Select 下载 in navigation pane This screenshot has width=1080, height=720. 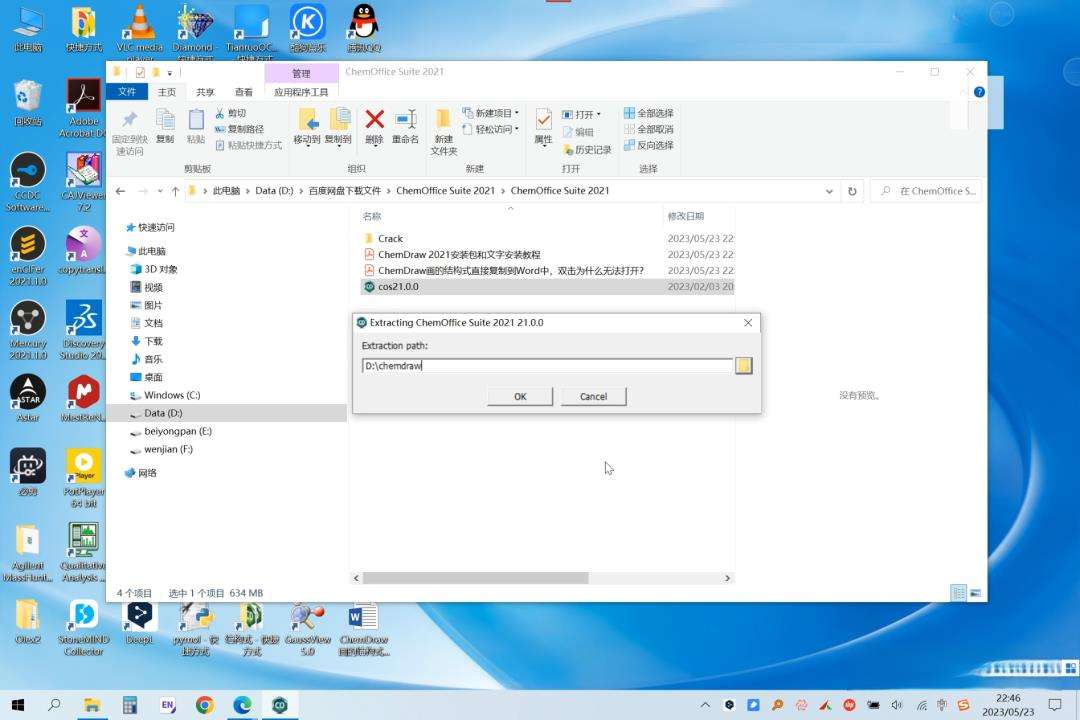[x=147, y=341]
